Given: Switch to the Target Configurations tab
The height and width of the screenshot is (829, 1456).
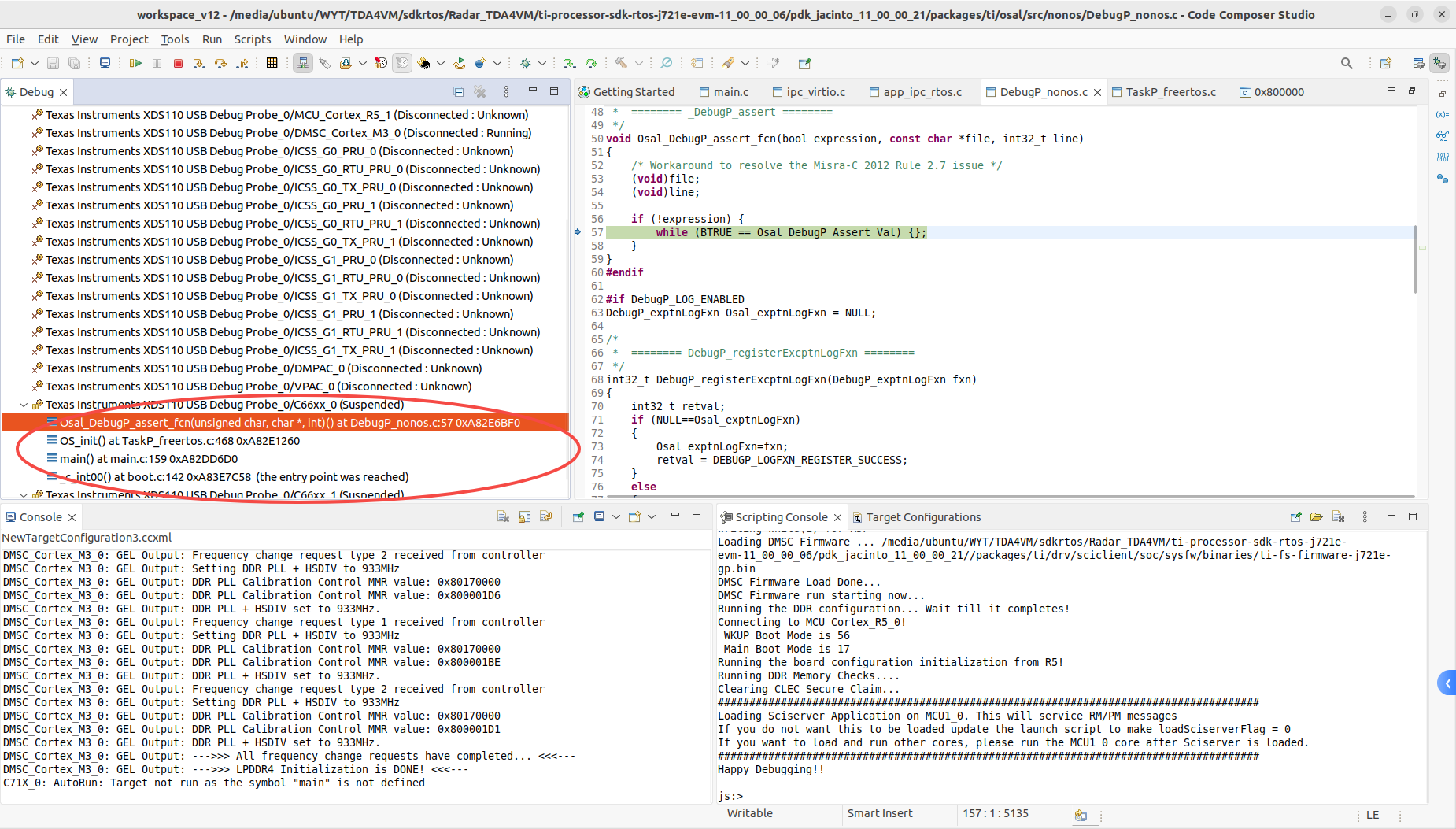Looking at the screenshot, I should click(917, 517).
